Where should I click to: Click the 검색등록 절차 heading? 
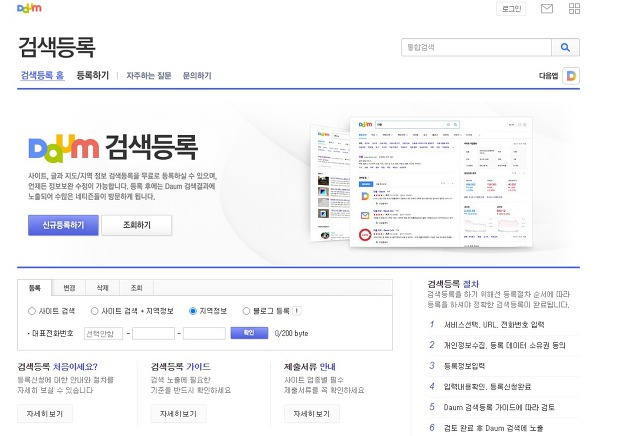tap(453, 284)
